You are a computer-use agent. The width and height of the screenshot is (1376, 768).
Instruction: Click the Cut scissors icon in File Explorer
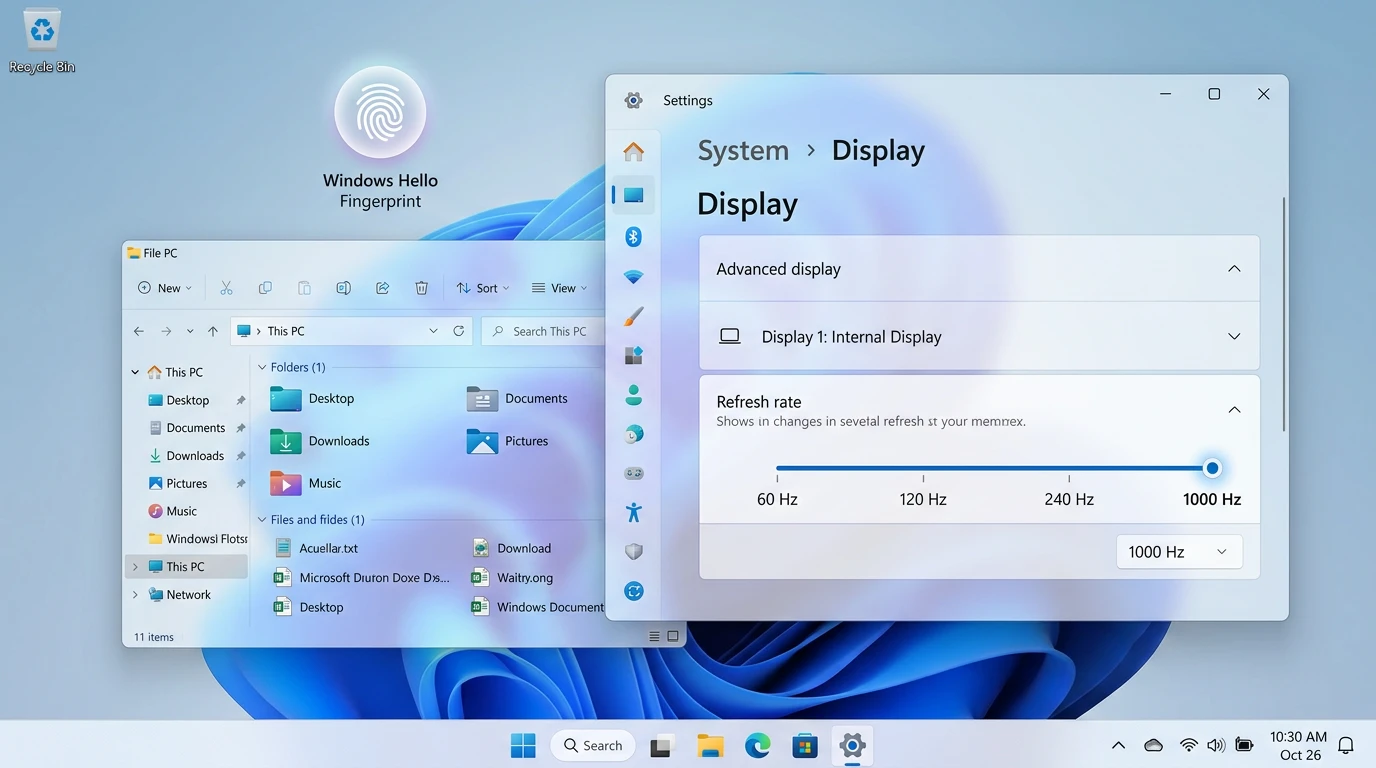(226, 288)
